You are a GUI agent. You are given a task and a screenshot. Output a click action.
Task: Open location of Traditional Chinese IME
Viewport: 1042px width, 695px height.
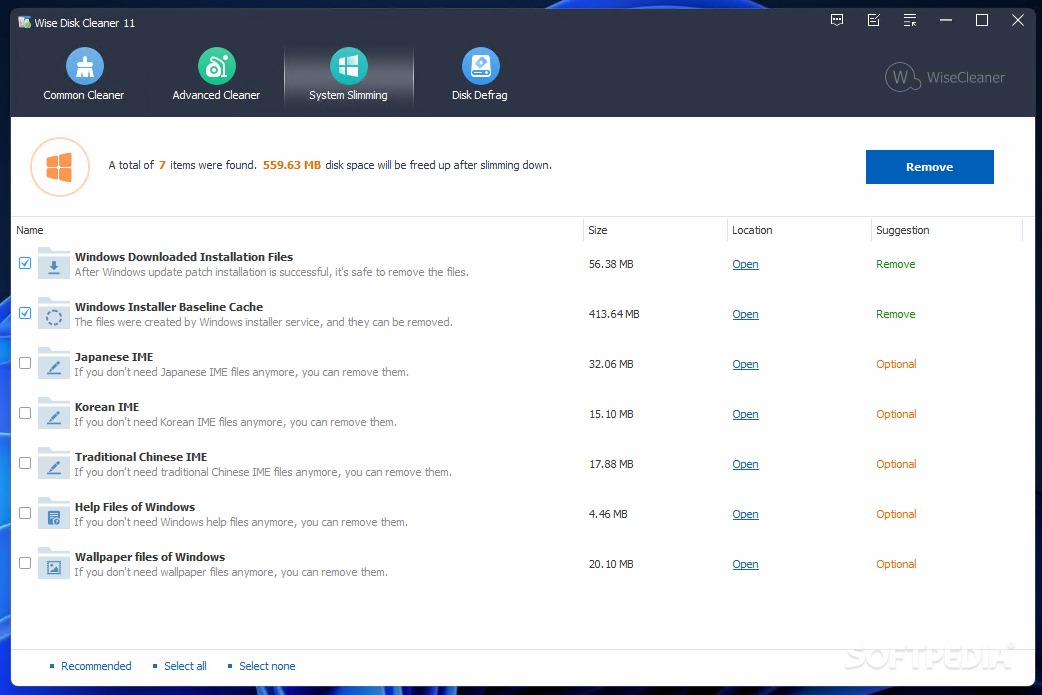[745, 464]
